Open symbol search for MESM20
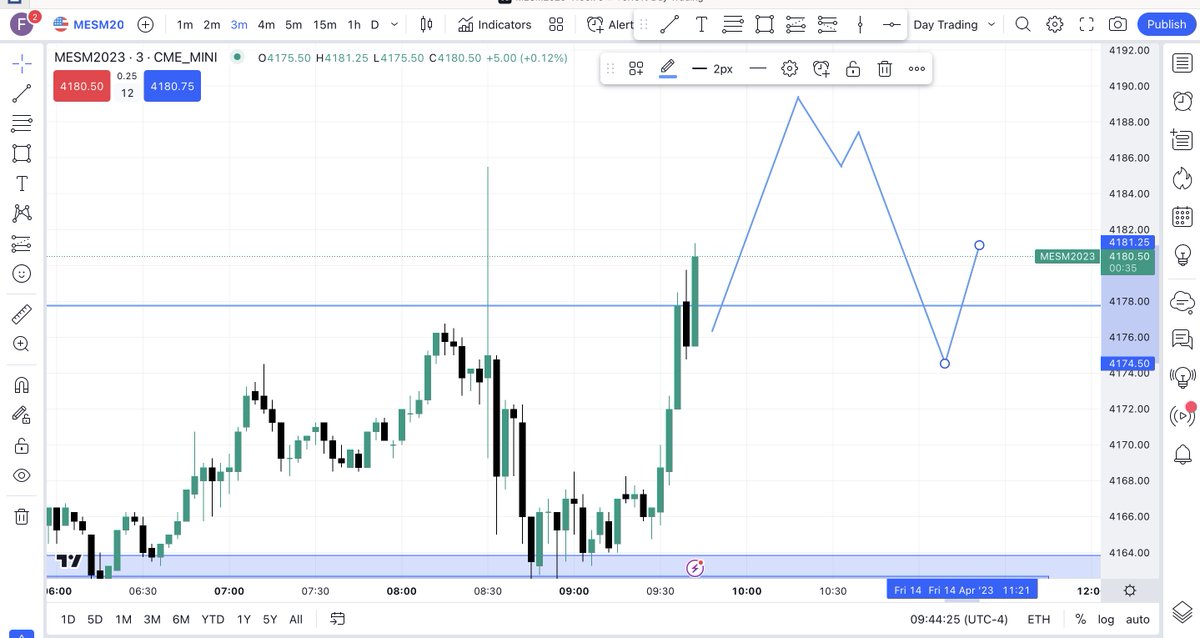Image resolution: width=1200 pixels, height=638 pixels. [90, 24]
